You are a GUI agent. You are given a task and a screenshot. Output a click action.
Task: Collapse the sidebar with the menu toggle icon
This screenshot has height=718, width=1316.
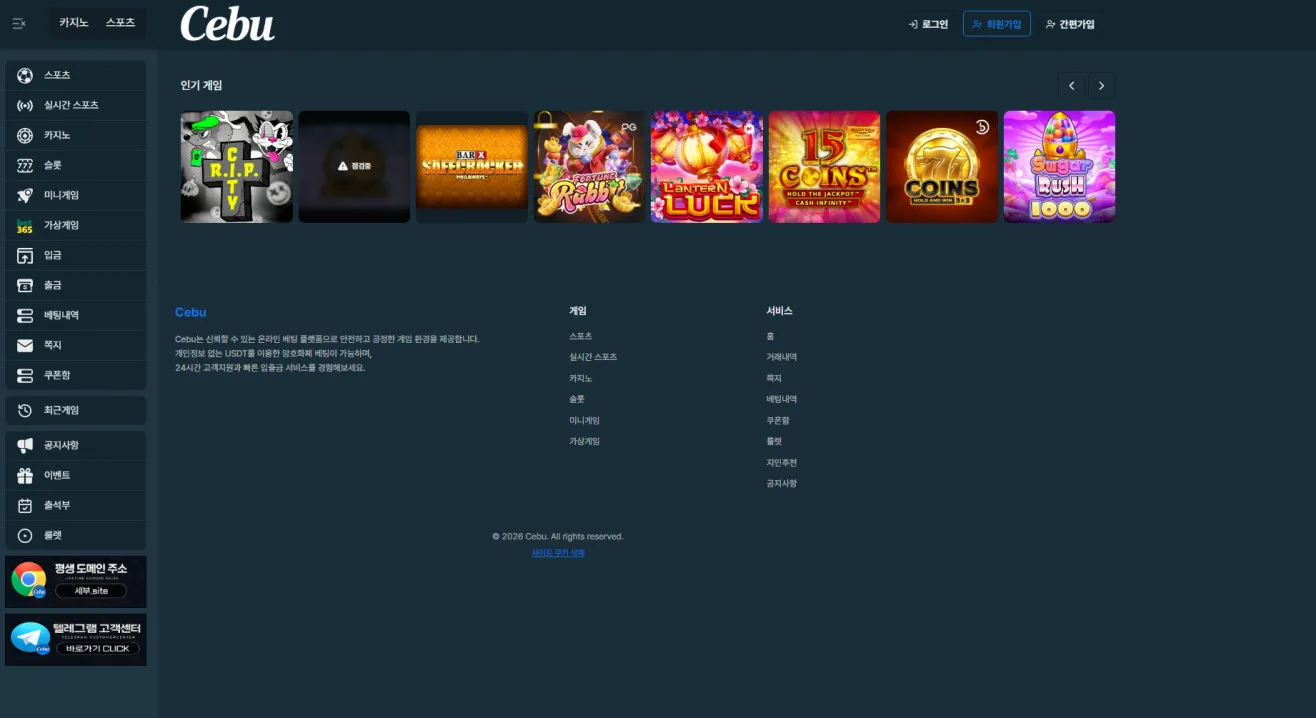[x=19, y=23]
